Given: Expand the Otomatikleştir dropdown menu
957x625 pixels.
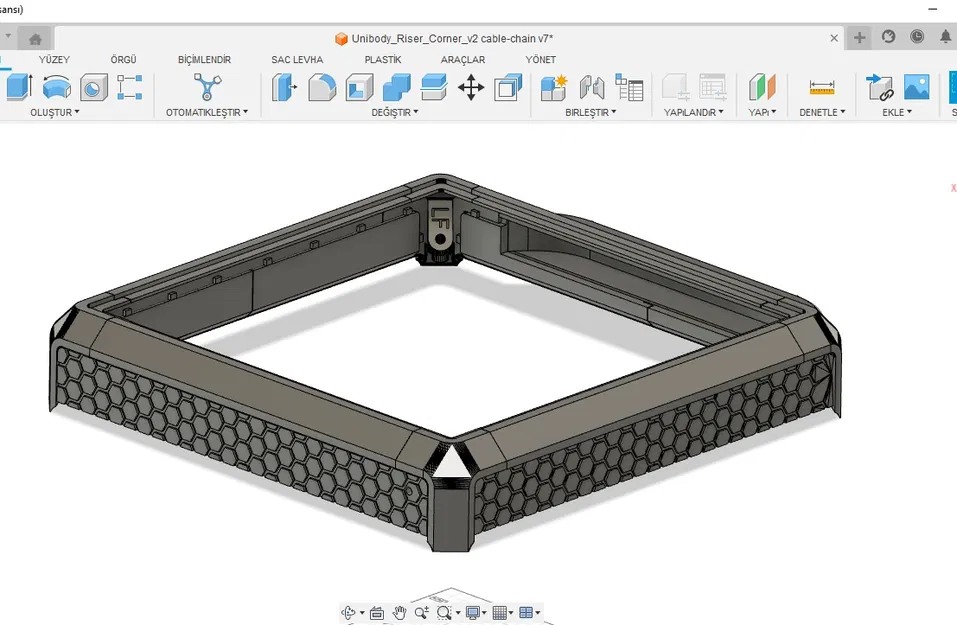Looking at the screenshot, I should 207,112.
